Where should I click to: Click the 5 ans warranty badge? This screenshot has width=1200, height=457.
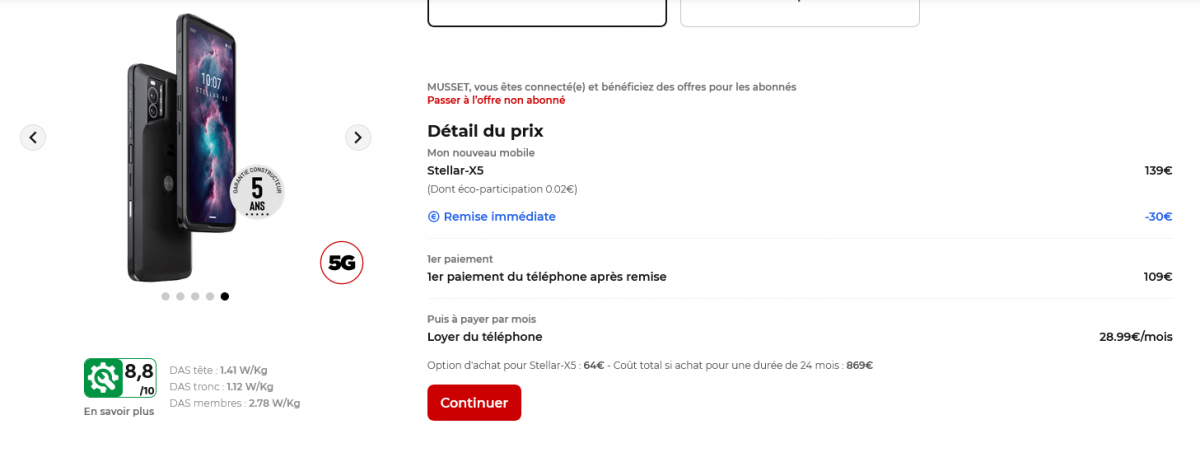point(257,189)
